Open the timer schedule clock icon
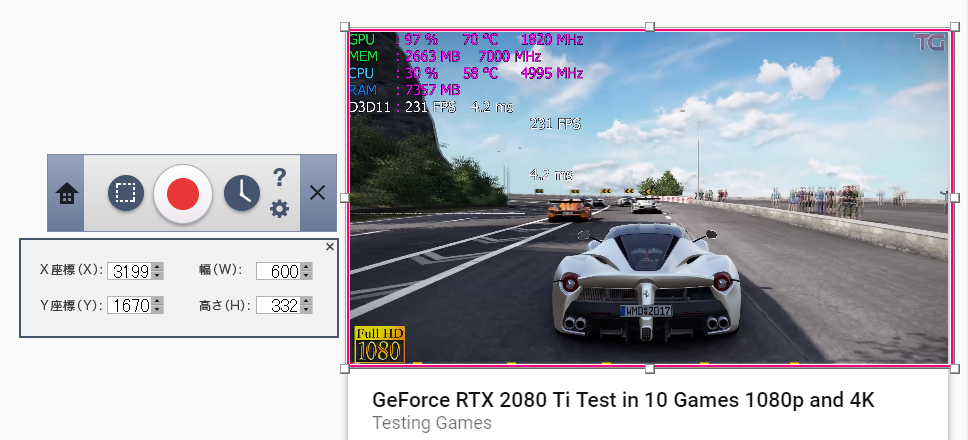The width and height of the screenshot is (968, 440). [241, 193]
